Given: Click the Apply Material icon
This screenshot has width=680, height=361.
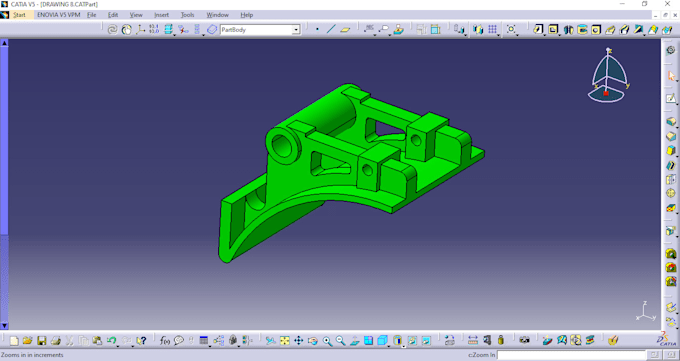Looking at the screenshot, I should click(612, 341).
